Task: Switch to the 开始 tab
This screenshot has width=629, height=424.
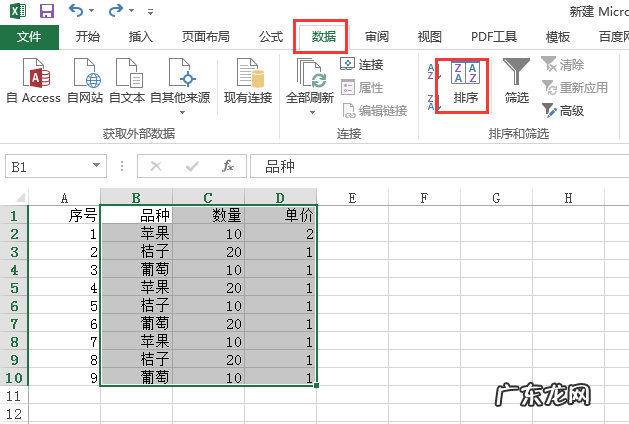Action: [x=87, y=37]
